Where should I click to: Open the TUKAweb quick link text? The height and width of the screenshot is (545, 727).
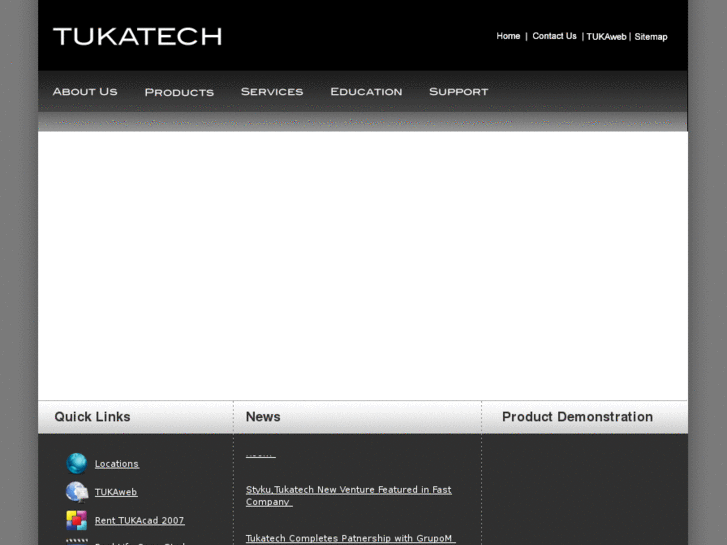point(116,492)
